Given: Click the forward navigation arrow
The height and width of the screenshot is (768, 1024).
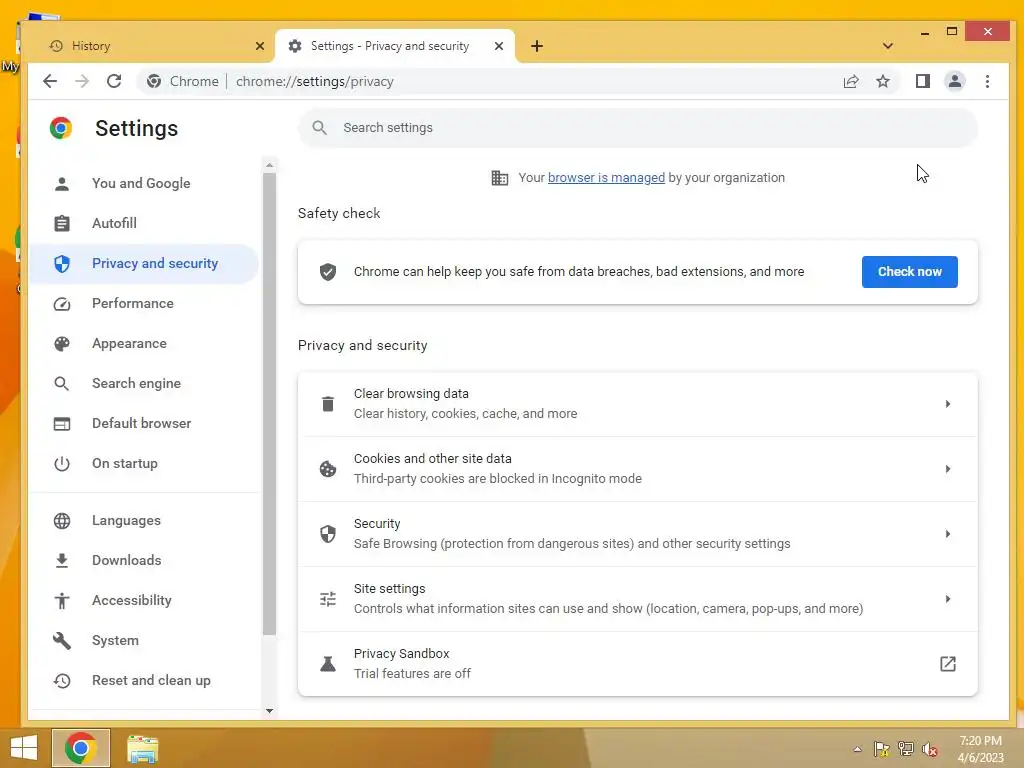Looking at the screenshot, I should (82, 81).
